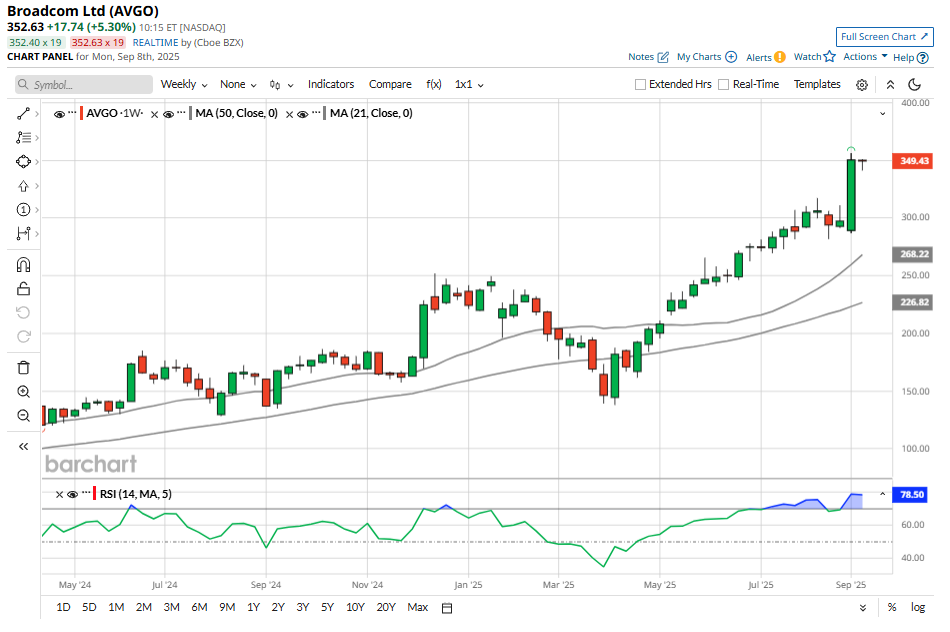Screen dimensions: 950x632
Task: Open the Full Screen Chart
Action: point(885,37)
